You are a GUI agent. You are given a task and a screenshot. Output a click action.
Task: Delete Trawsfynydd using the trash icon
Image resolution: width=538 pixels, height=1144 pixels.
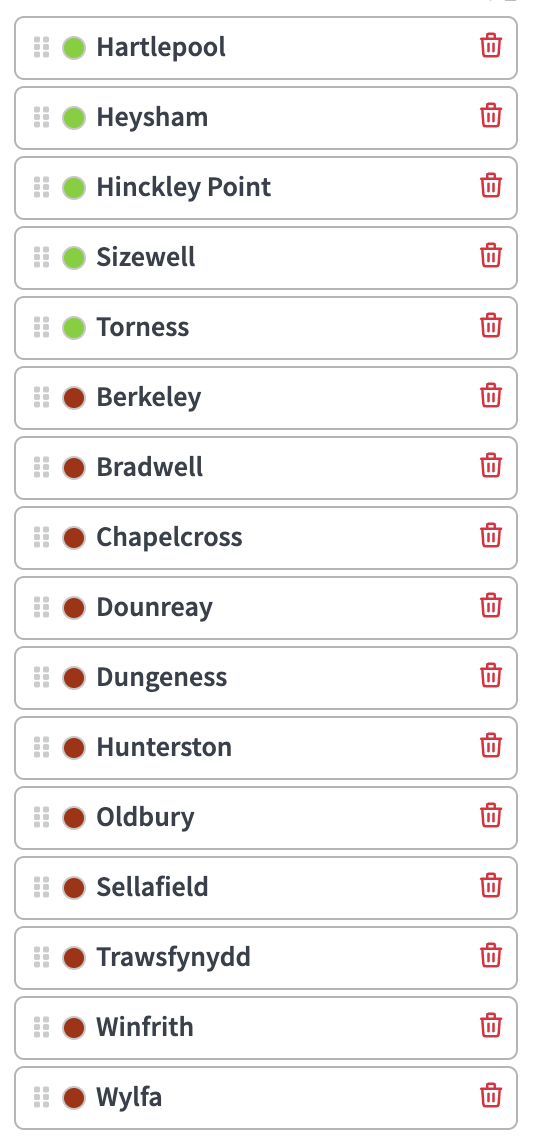click(491, 956)
